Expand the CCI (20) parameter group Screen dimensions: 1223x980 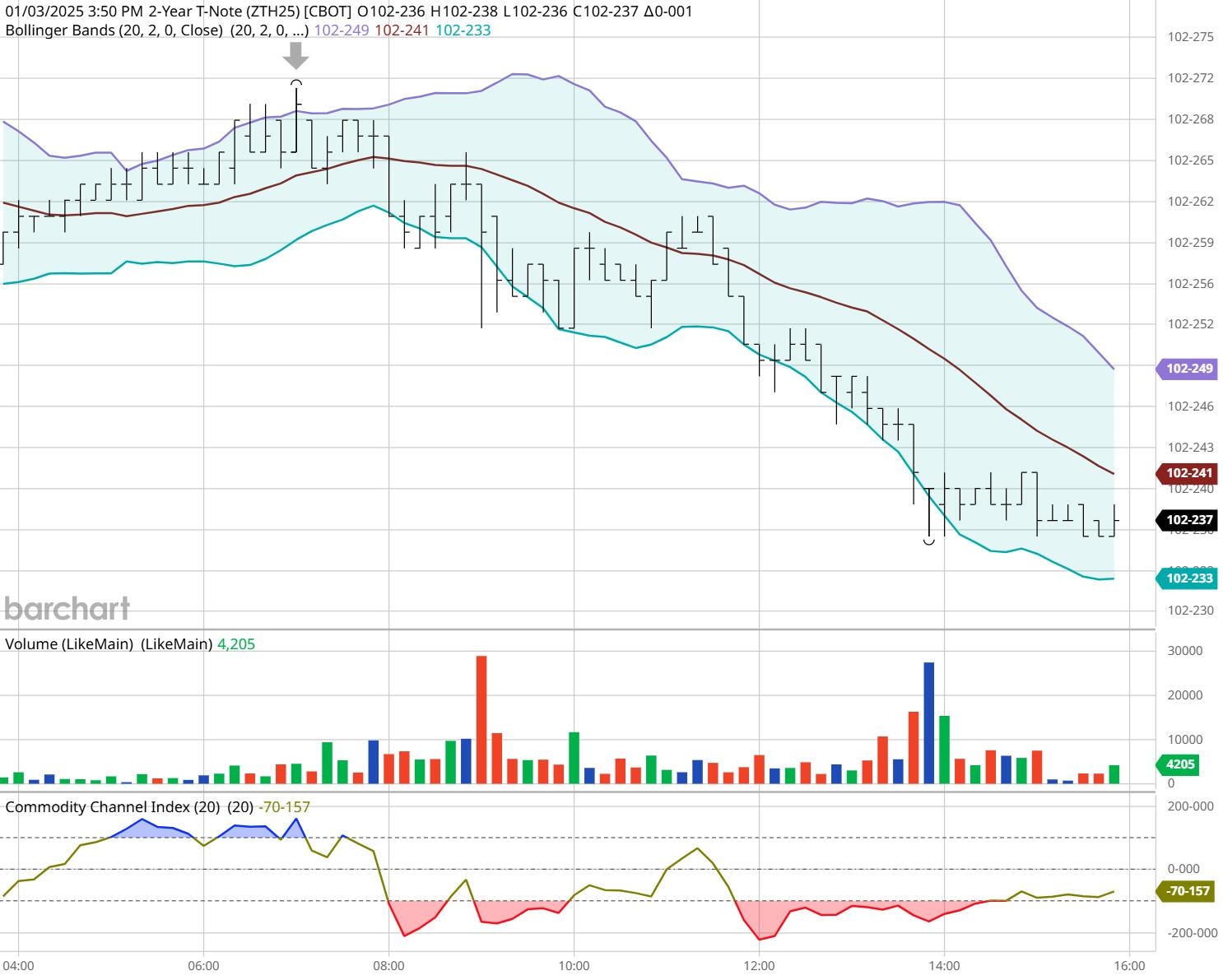[239, 808]
